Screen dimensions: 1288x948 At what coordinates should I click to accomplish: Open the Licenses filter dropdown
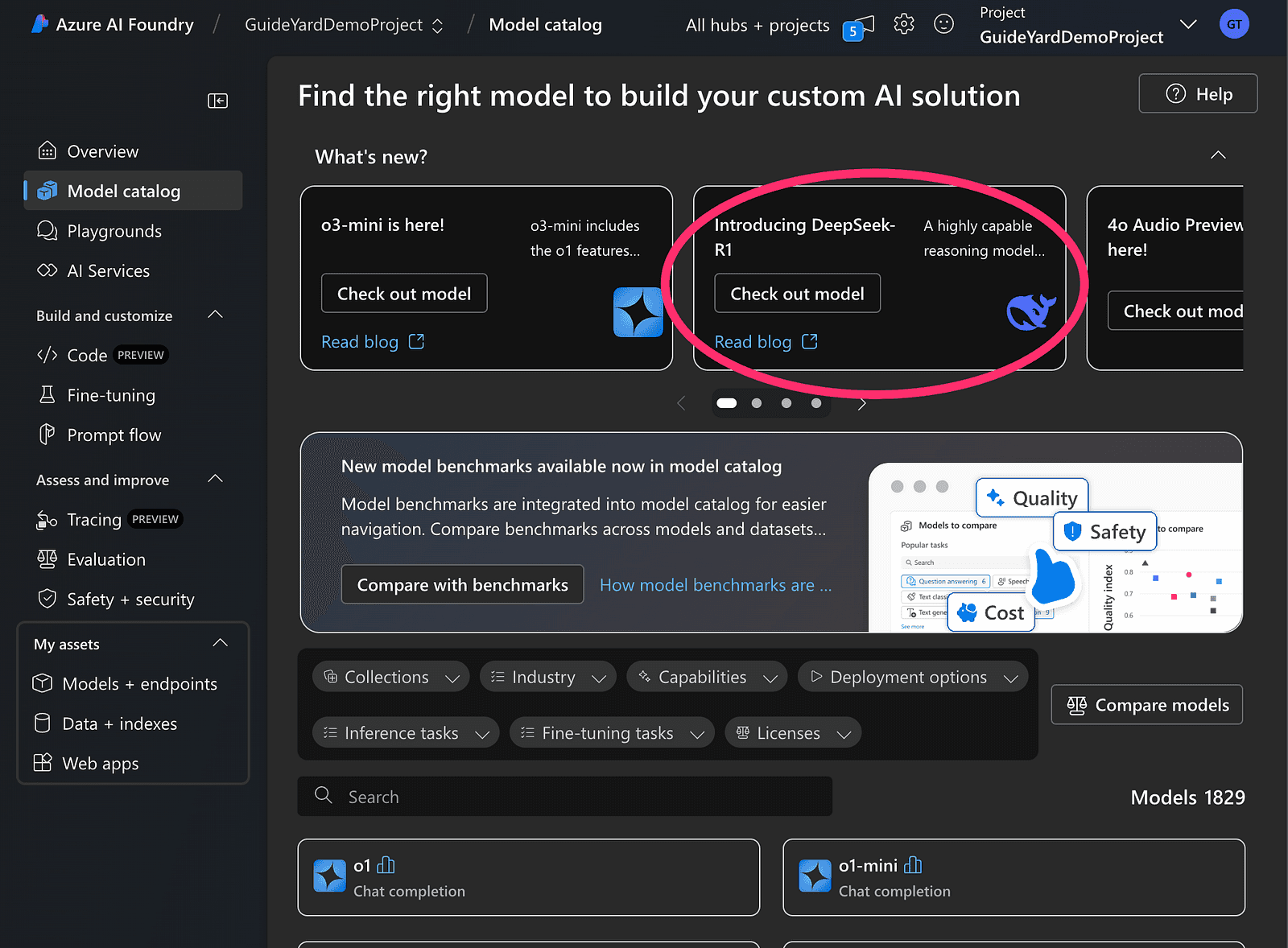coord(793,732)
